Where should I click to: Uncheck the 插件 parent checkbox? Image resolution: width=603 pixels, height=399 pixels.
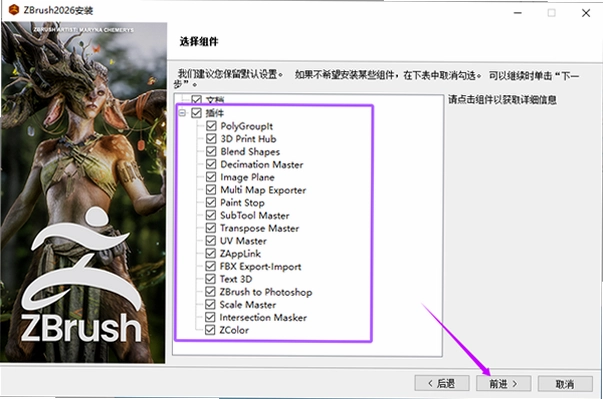[x=197, y=113]
